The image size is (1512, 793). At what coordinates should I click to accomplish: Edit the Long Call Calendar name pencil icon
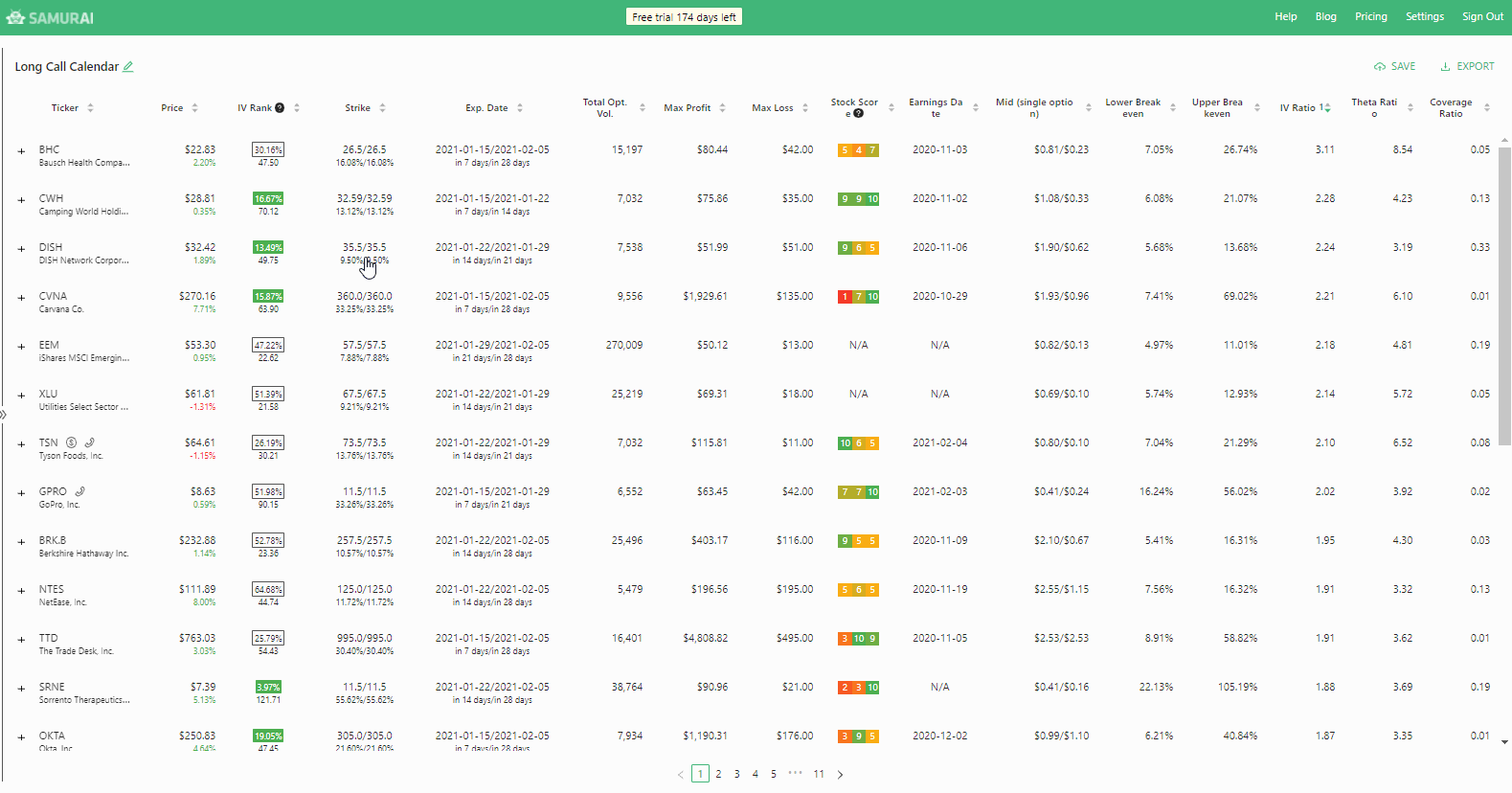click(128, 67)
